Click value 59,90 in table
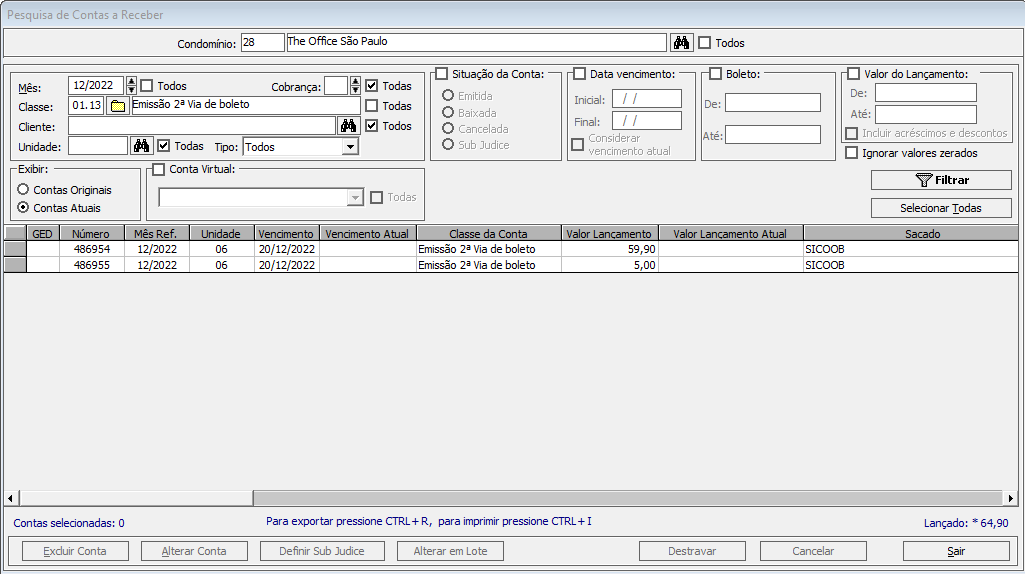1025x574 pixels. (x=609, y=249)
